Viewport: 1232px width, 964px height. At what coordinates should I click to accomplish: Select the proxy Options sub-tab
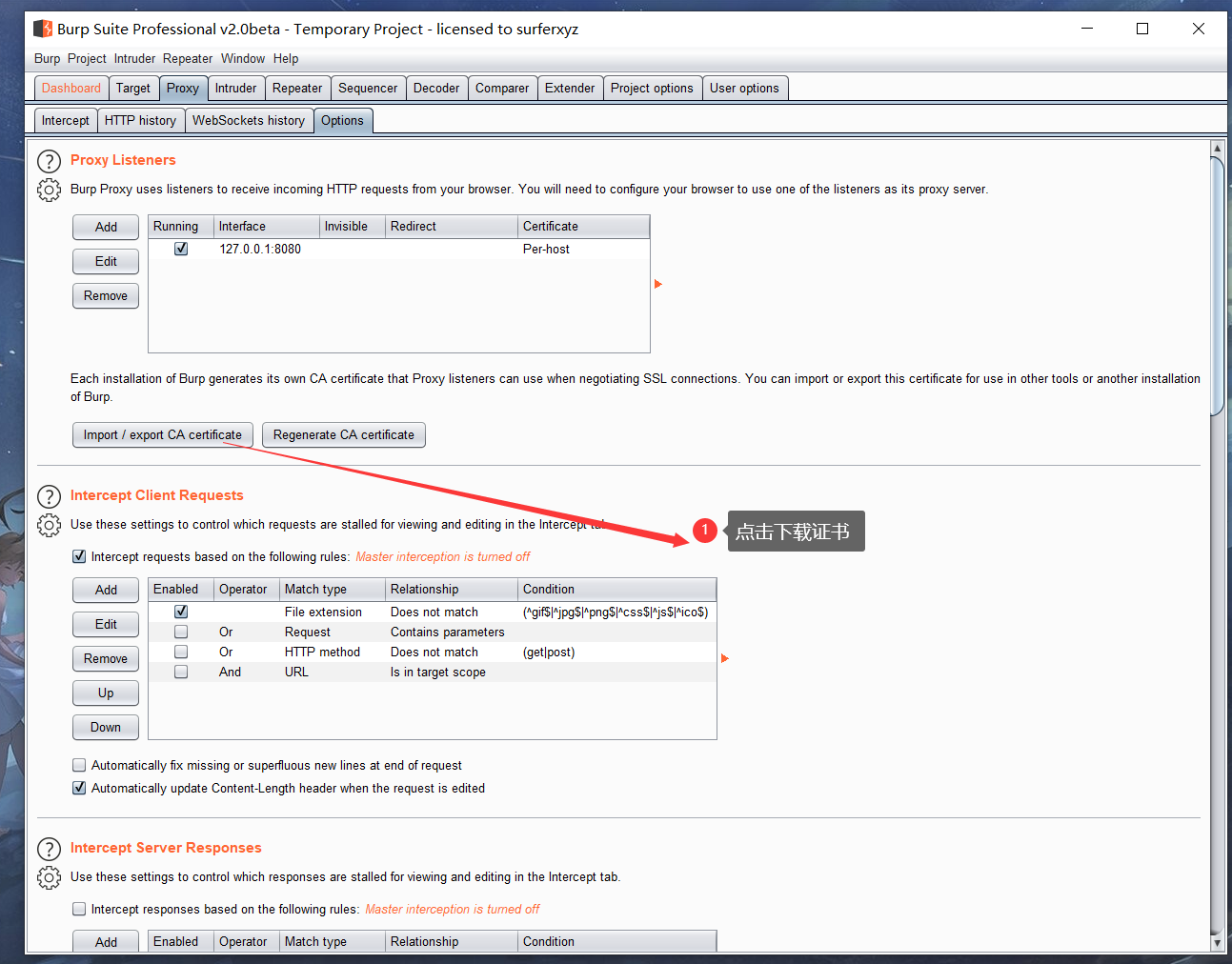point(342,120)
